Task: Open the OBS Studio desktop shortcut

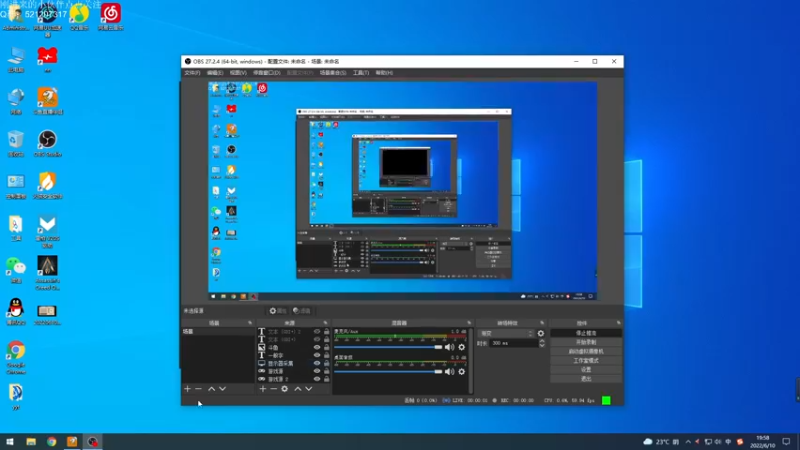Action: point(47,143)
